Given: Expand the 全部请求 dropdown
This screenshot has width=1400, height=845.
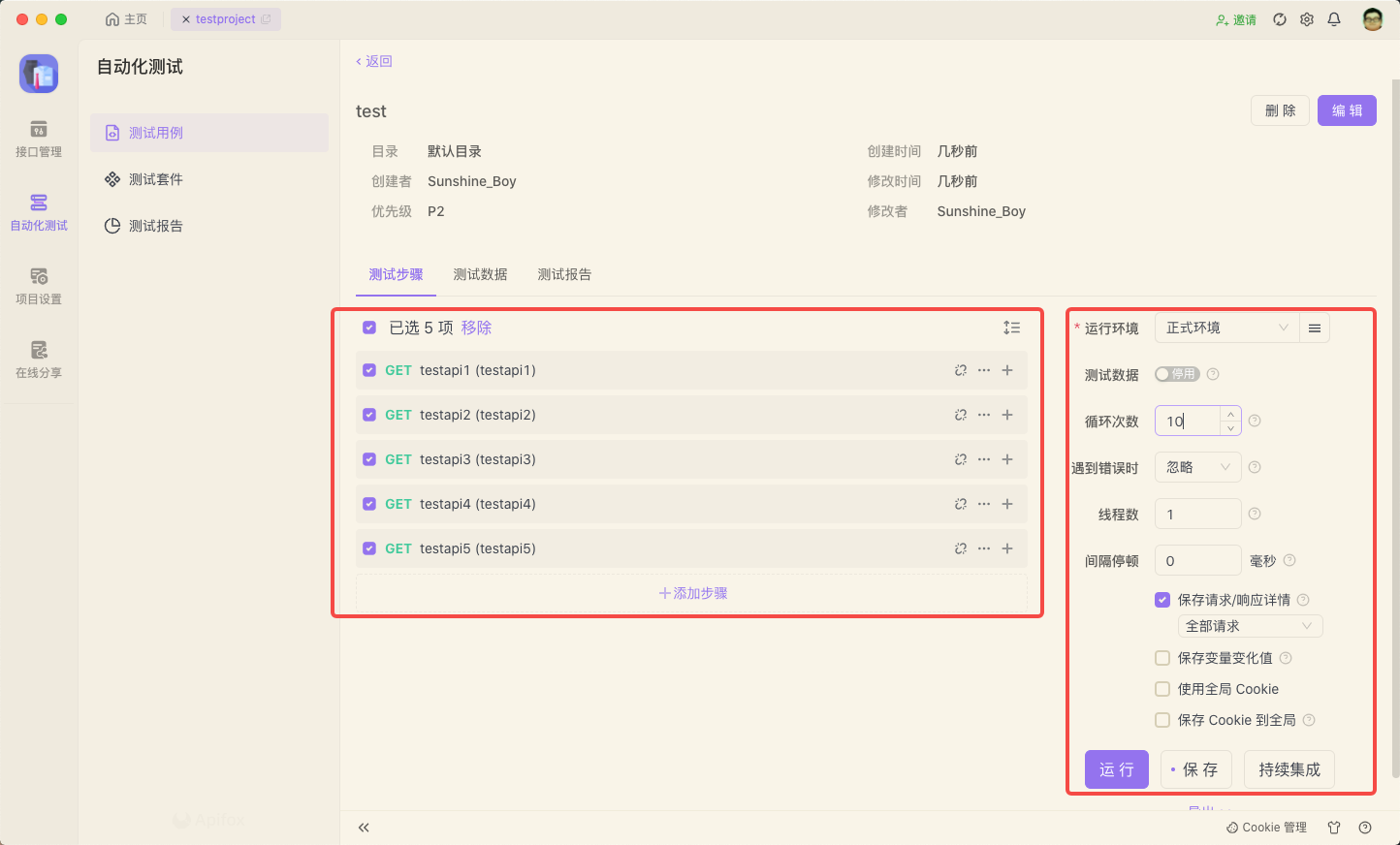Looking at the screenshot, I should [x=1250, y=626].
